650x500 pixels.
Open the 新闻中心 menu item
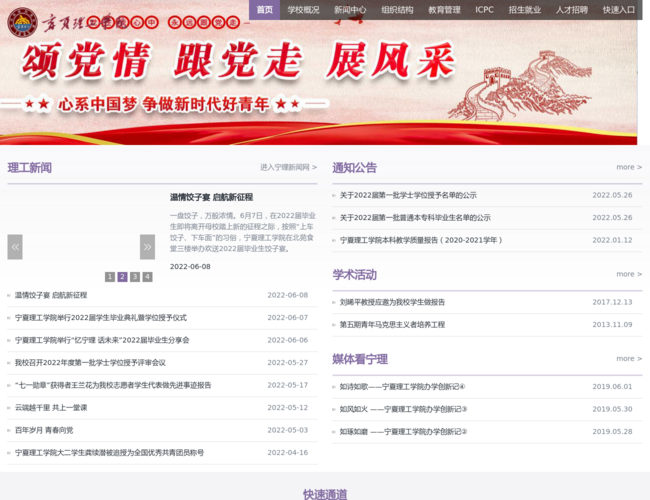click(350, 10)
